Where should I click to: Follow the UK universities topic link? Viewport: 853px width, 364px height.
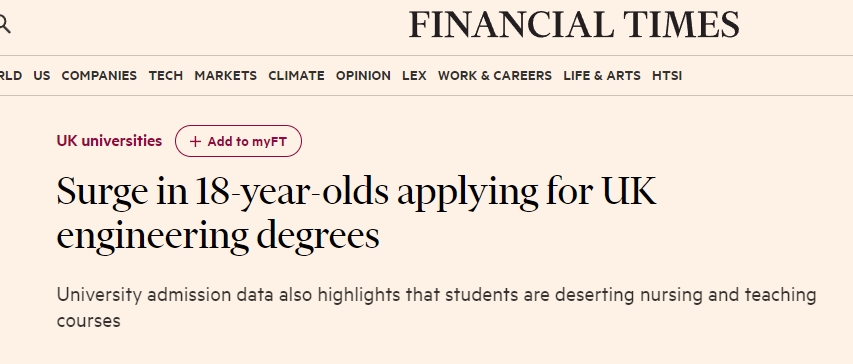tap(109, 141)
